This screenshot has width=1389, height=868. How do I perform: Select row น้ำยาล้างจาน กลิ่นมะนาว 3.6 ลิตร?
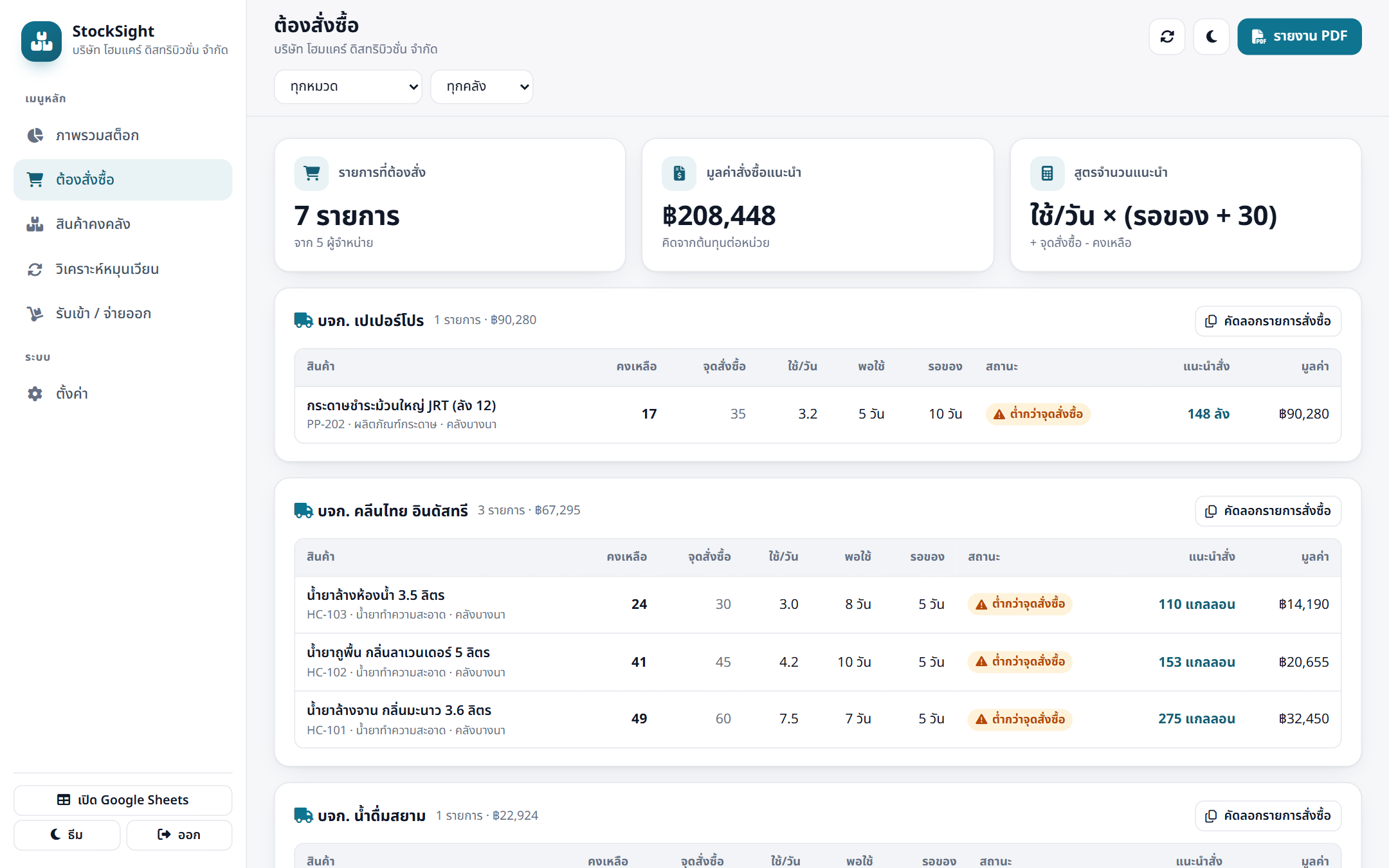pyautogui.click(x=817, y=719)
